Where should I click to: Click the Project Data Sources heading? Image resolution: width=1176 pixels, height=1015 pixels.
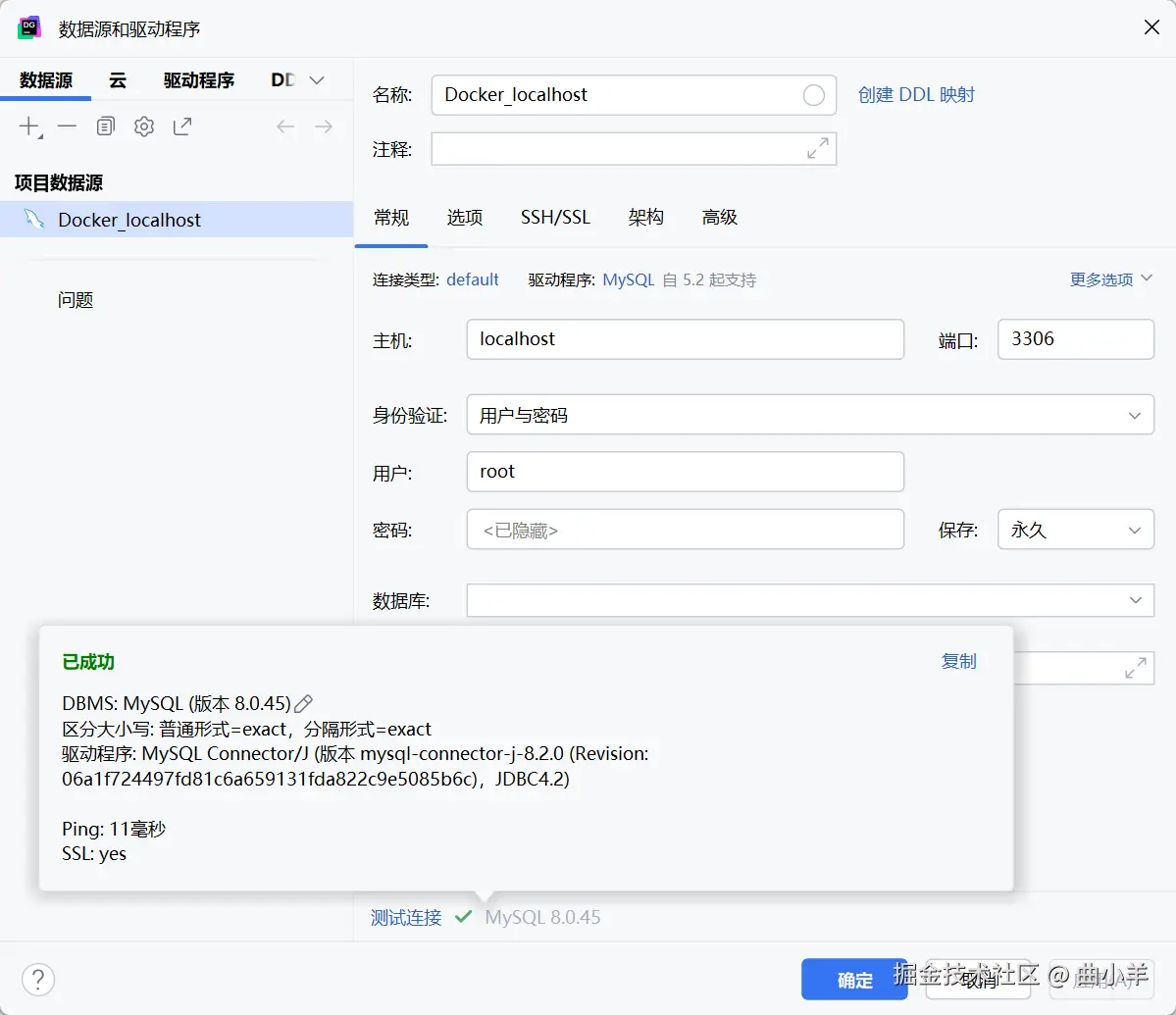coord(59,183)
